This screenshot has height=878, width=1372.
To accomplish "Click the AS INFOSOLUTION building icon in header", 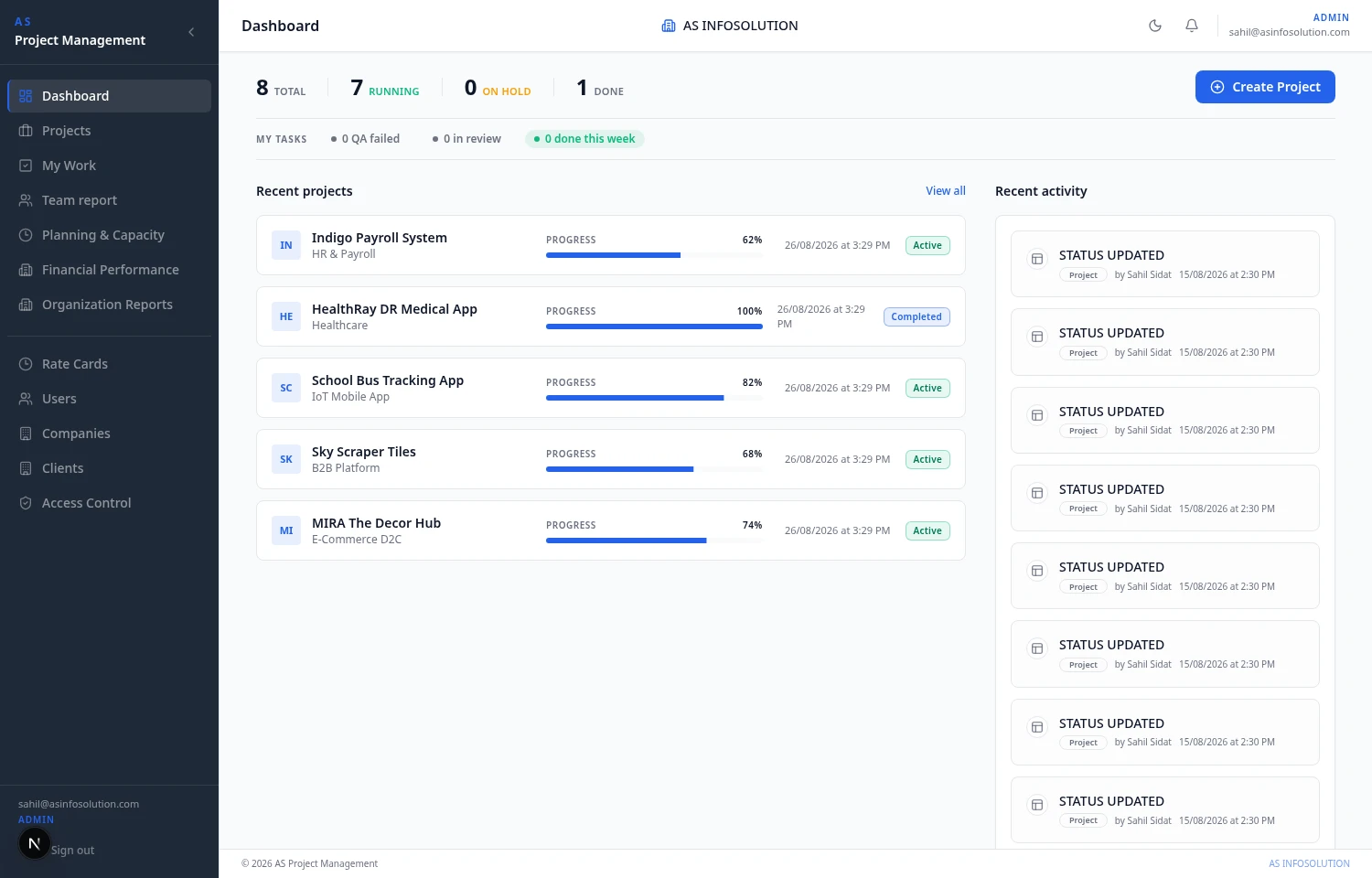I will 669,26.
